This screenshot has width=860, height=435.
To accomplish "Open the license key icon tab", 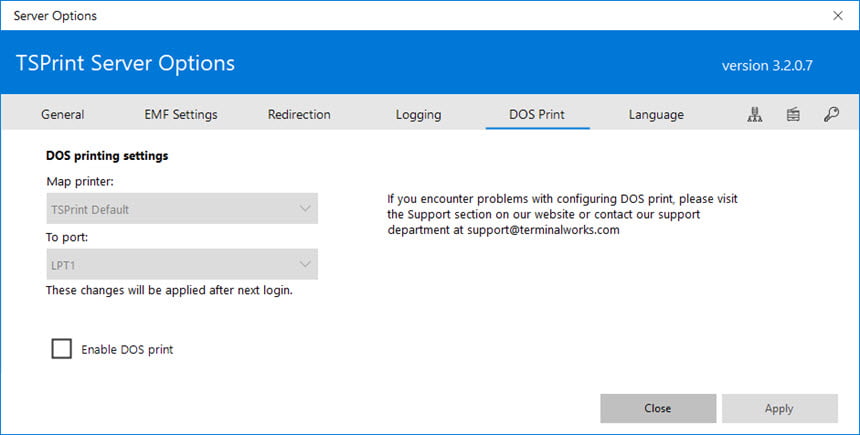I will pyautogui.click(x=831, y=114).
